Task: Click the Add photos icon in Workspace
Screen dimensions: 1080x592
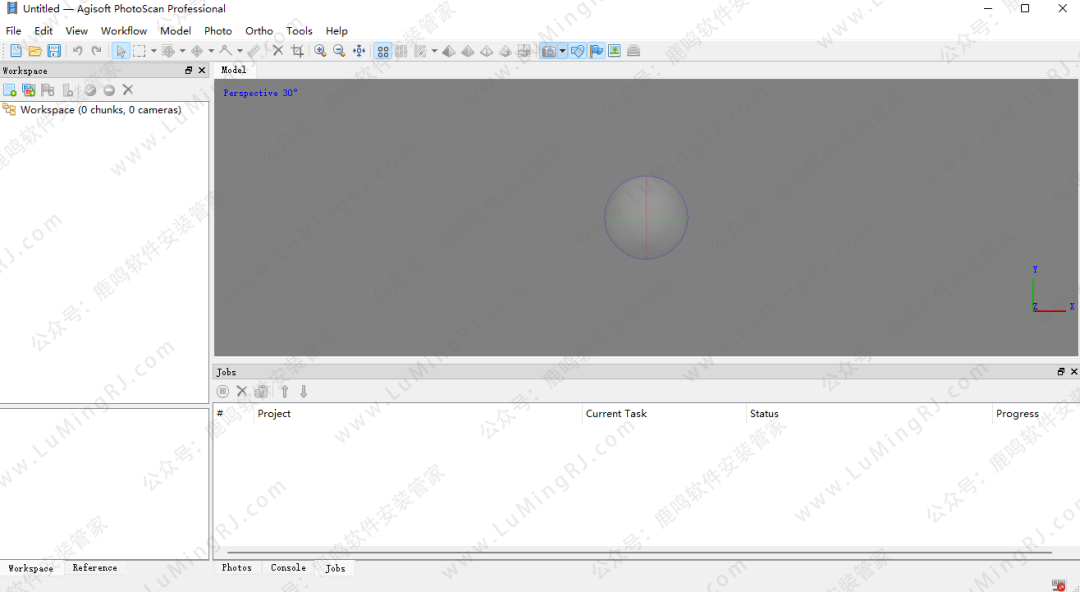Action: click(29, 90)
